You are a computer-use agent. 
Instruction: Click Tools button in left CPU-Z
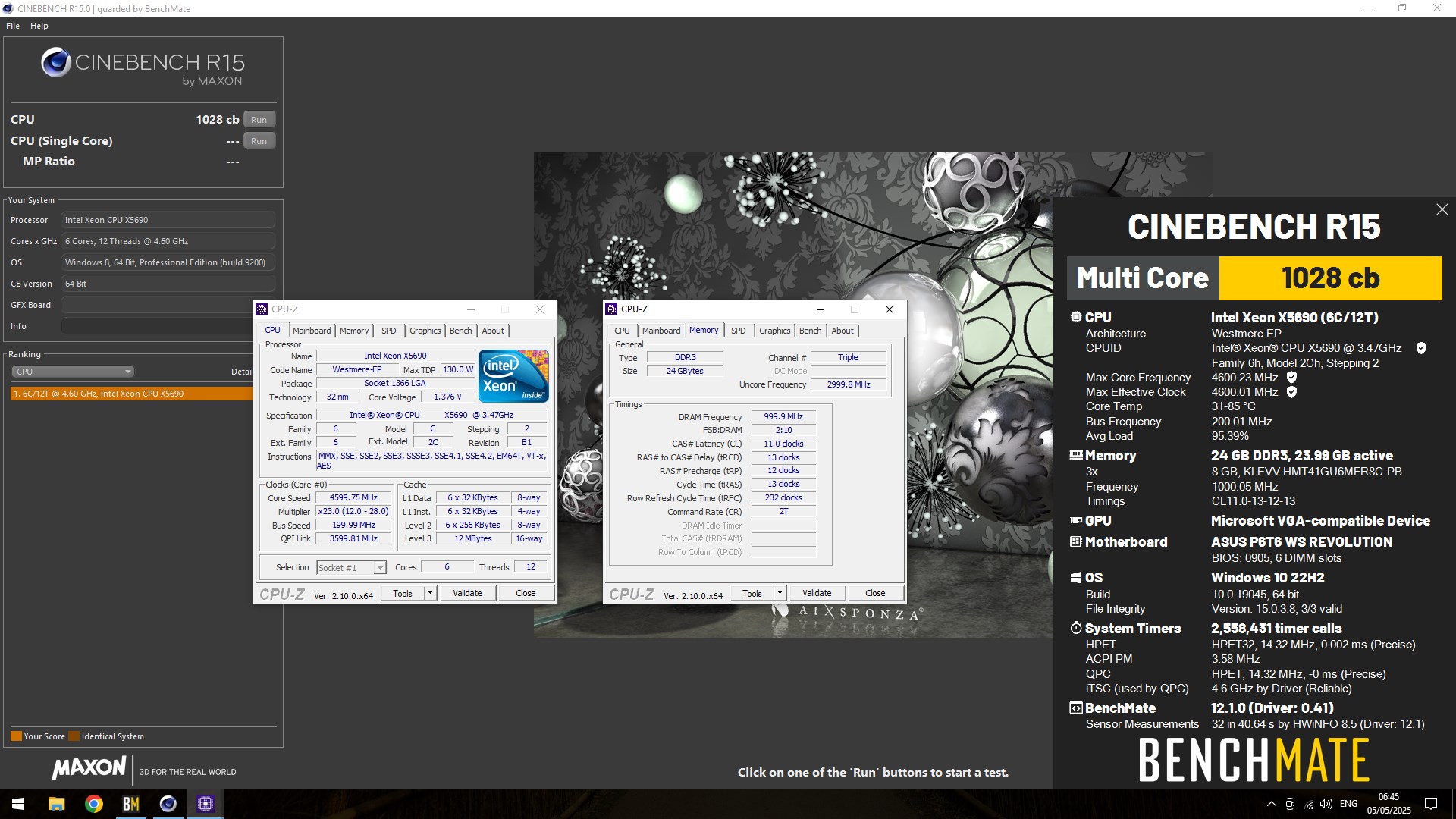[x=403, y=594]
